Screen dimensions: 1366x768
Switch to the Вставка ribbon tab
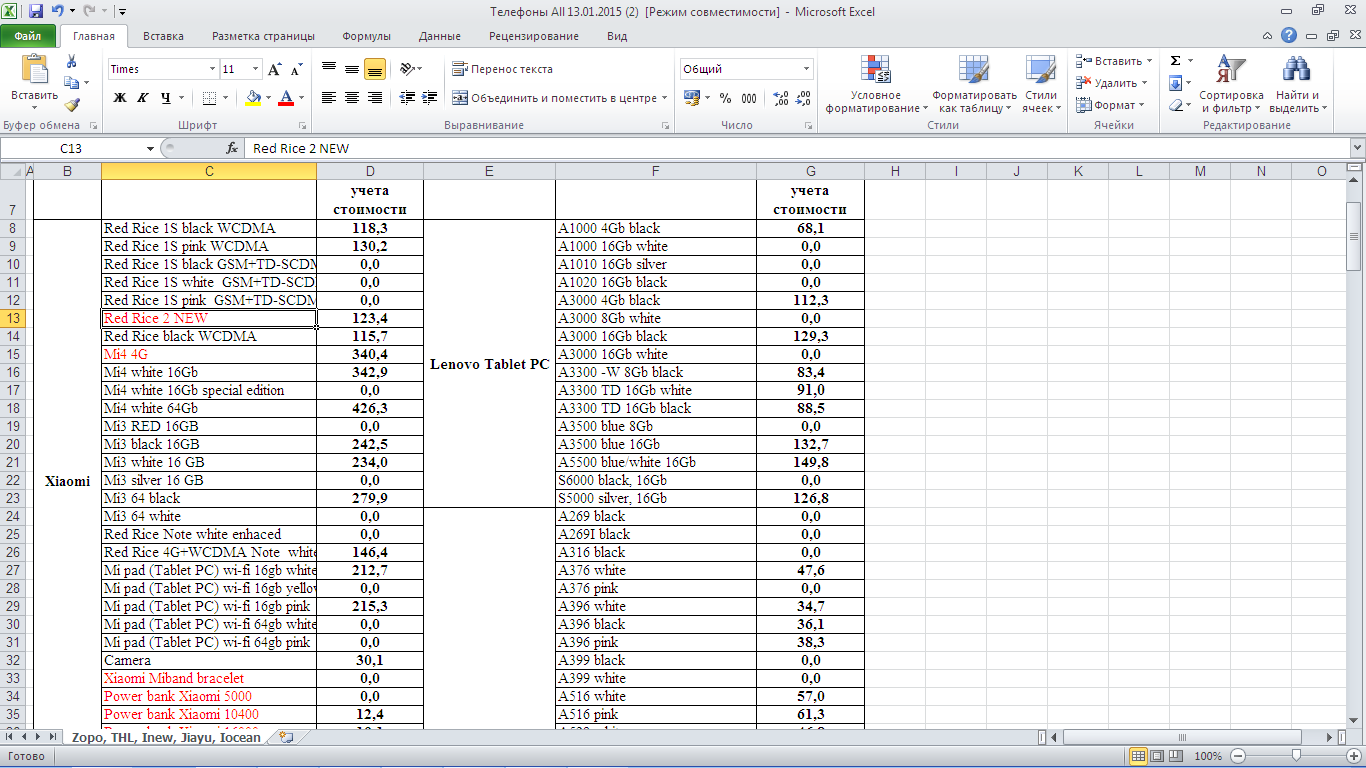[x=163, y=36]
